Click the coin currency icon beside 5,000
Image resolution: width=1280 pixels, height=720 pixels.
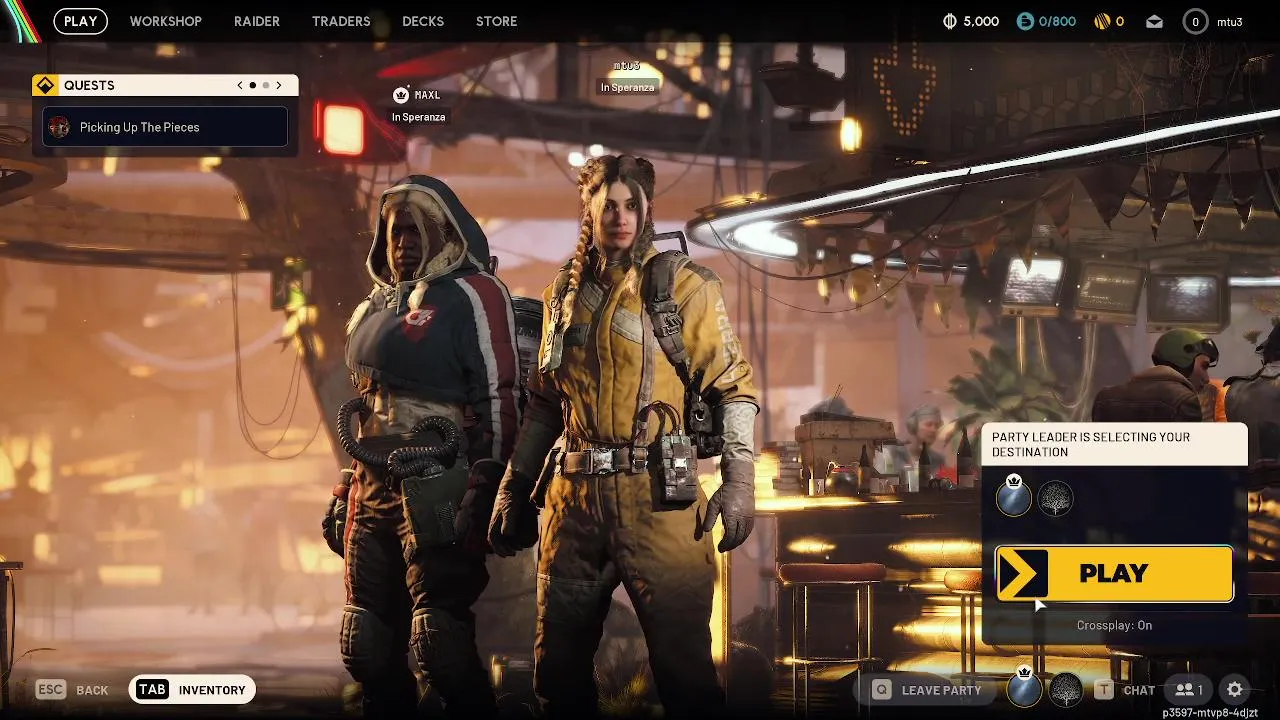click(x=950, y=21)
